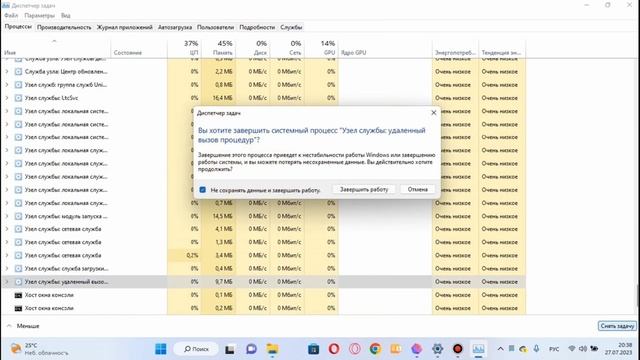Launch Google Chrome from the taskbar
The width and height of the screenshot is (640, 360).
click(375, 349)
